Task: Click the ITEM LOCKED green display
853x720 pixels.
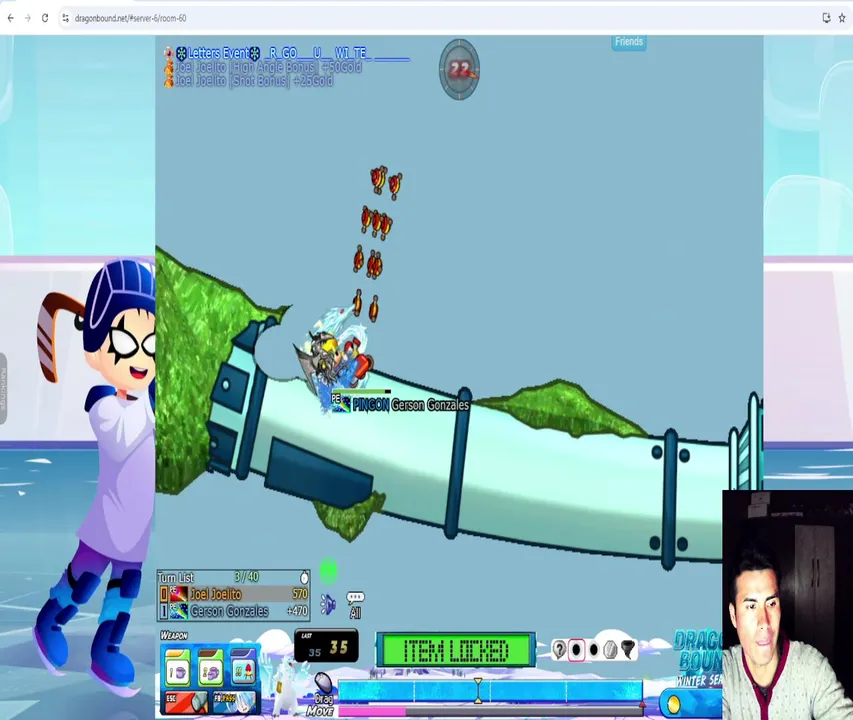Action: tap(456, 649)
